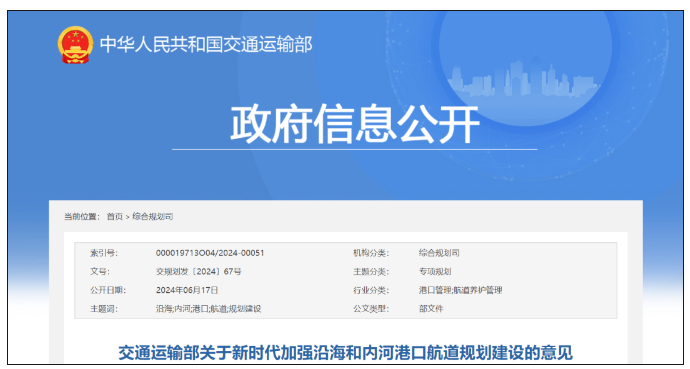The image size is (690, 369).
Task: Open the 首页 breadcrumb link
Action: click(x=115, y=216)
